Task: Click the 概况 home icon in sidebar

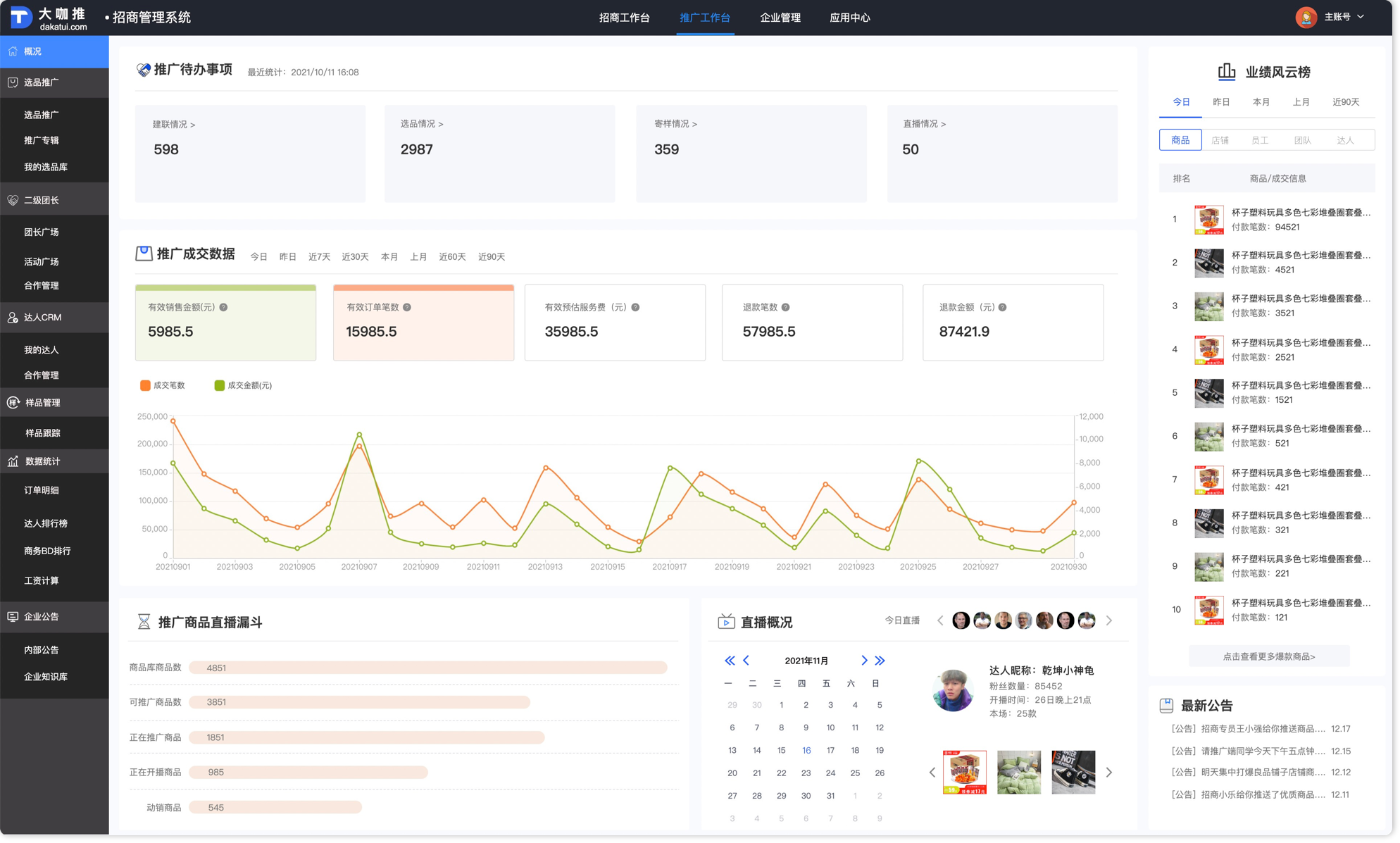Action: (x=13, y=51)
